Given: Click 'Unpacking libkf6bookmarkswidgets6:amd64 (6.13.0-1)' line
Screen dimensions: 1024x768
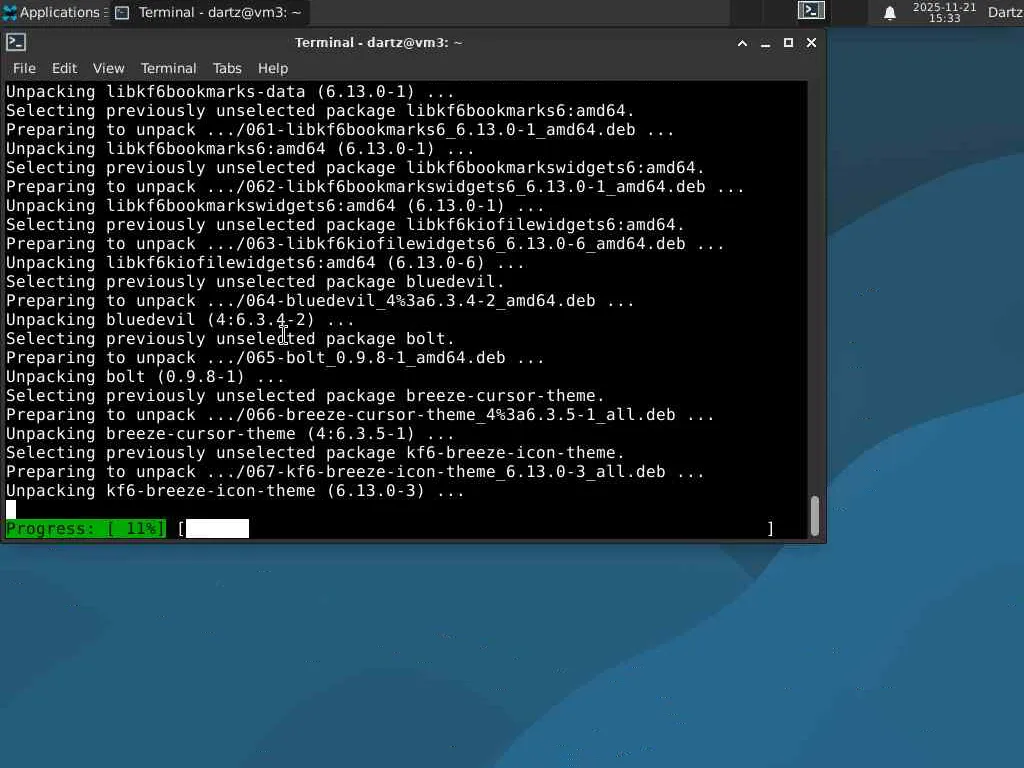Looking at the screenshot, I should (x=275, y=206).
